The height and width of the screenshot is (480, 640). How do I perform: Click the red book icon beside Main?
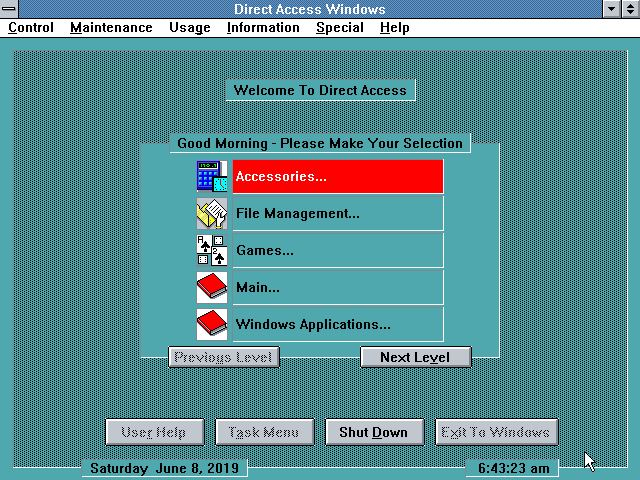[212, 287]
